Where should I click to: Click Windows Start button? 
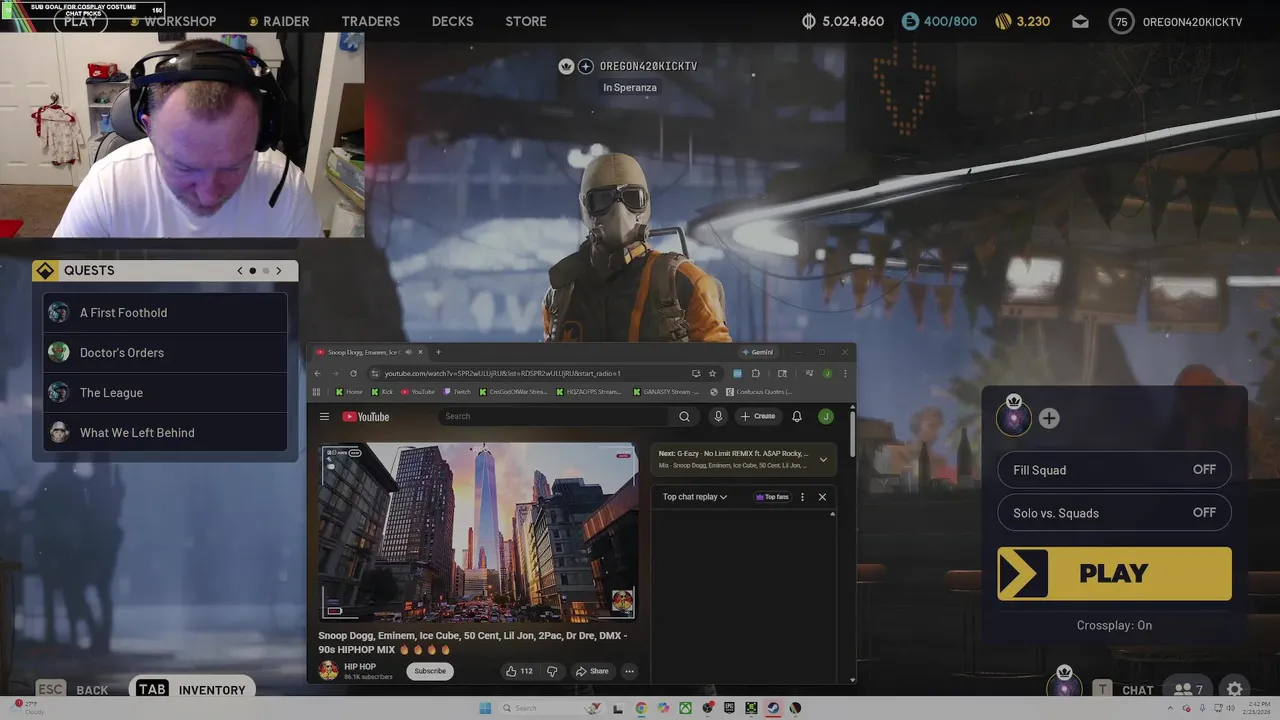click(x=485, y=708)
